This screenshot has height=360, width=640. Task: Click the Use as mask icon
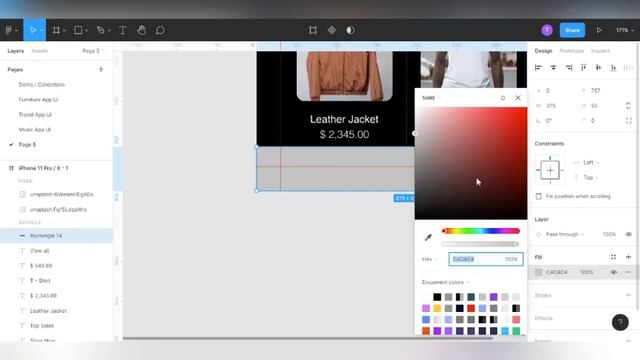[350, 30]
